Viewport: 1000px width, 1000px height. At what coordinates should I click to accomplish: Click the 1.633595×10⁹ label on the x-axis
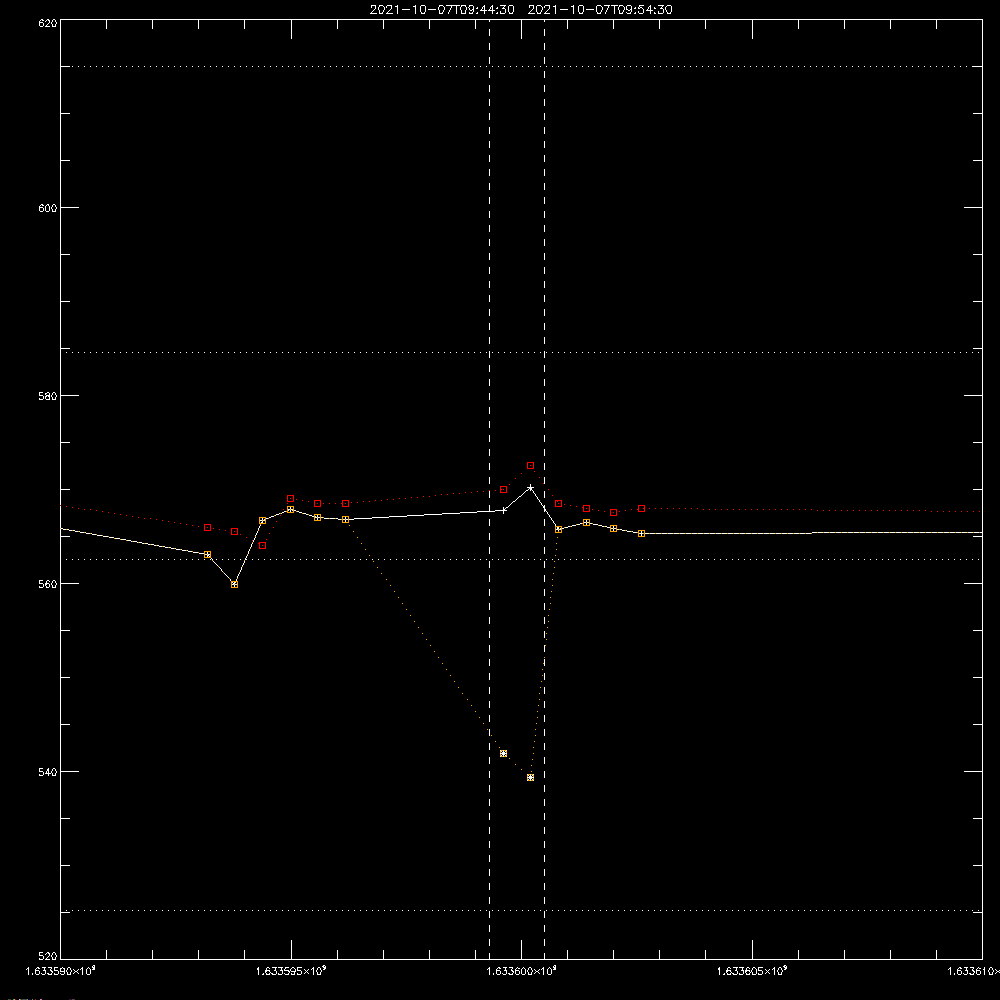tap(291, 971)
